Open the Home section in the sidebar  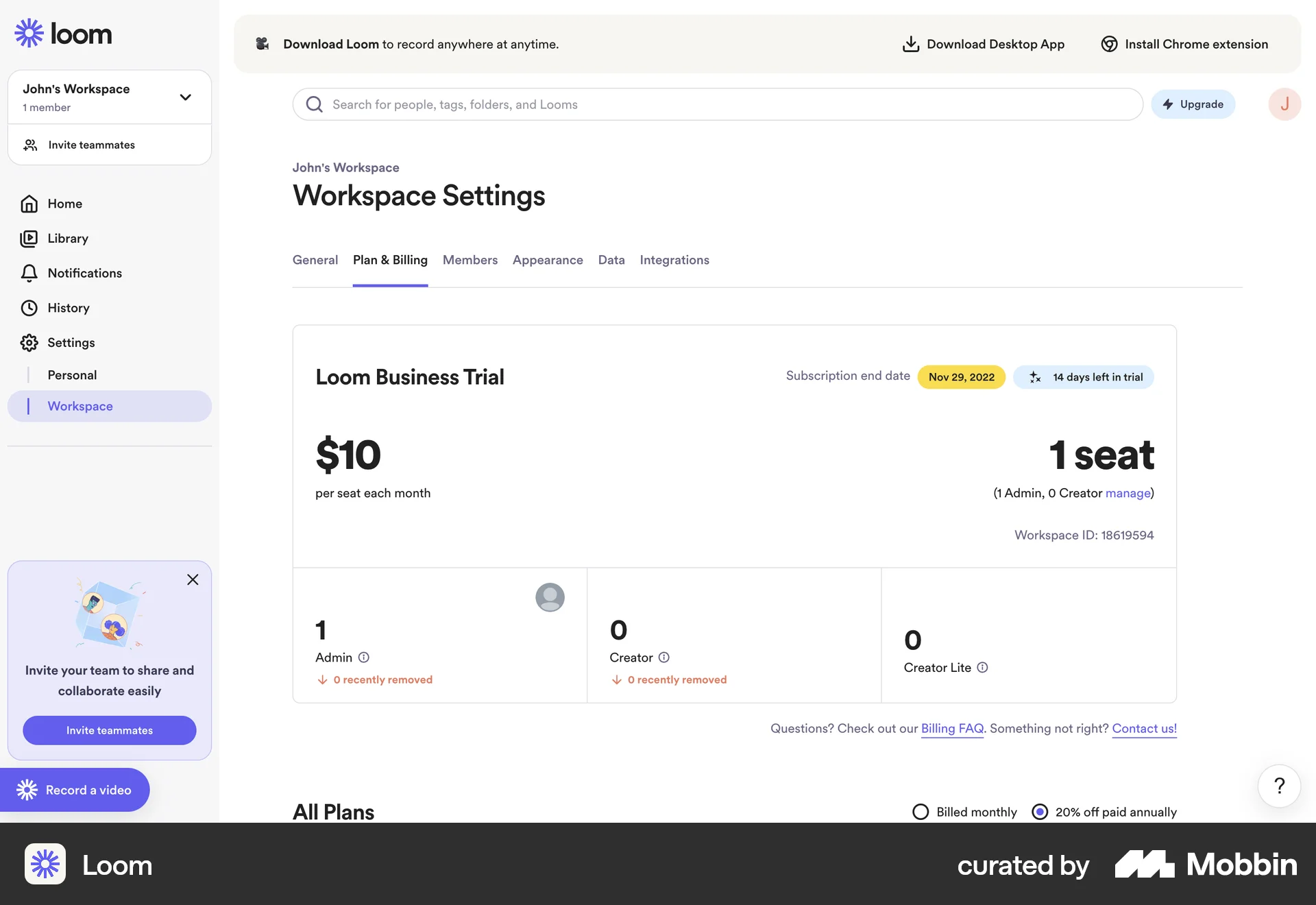tap(64, 204)
